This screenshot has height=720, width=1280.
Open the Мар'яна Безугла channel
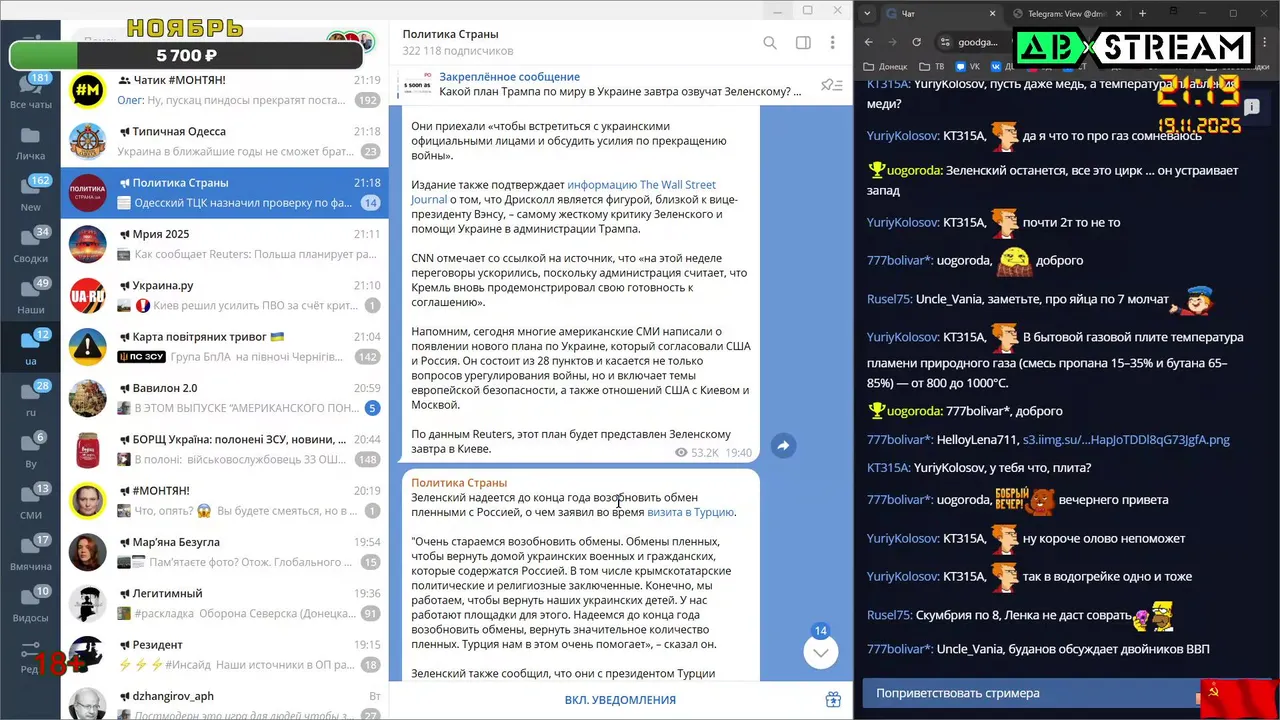(x=224, y=552)
